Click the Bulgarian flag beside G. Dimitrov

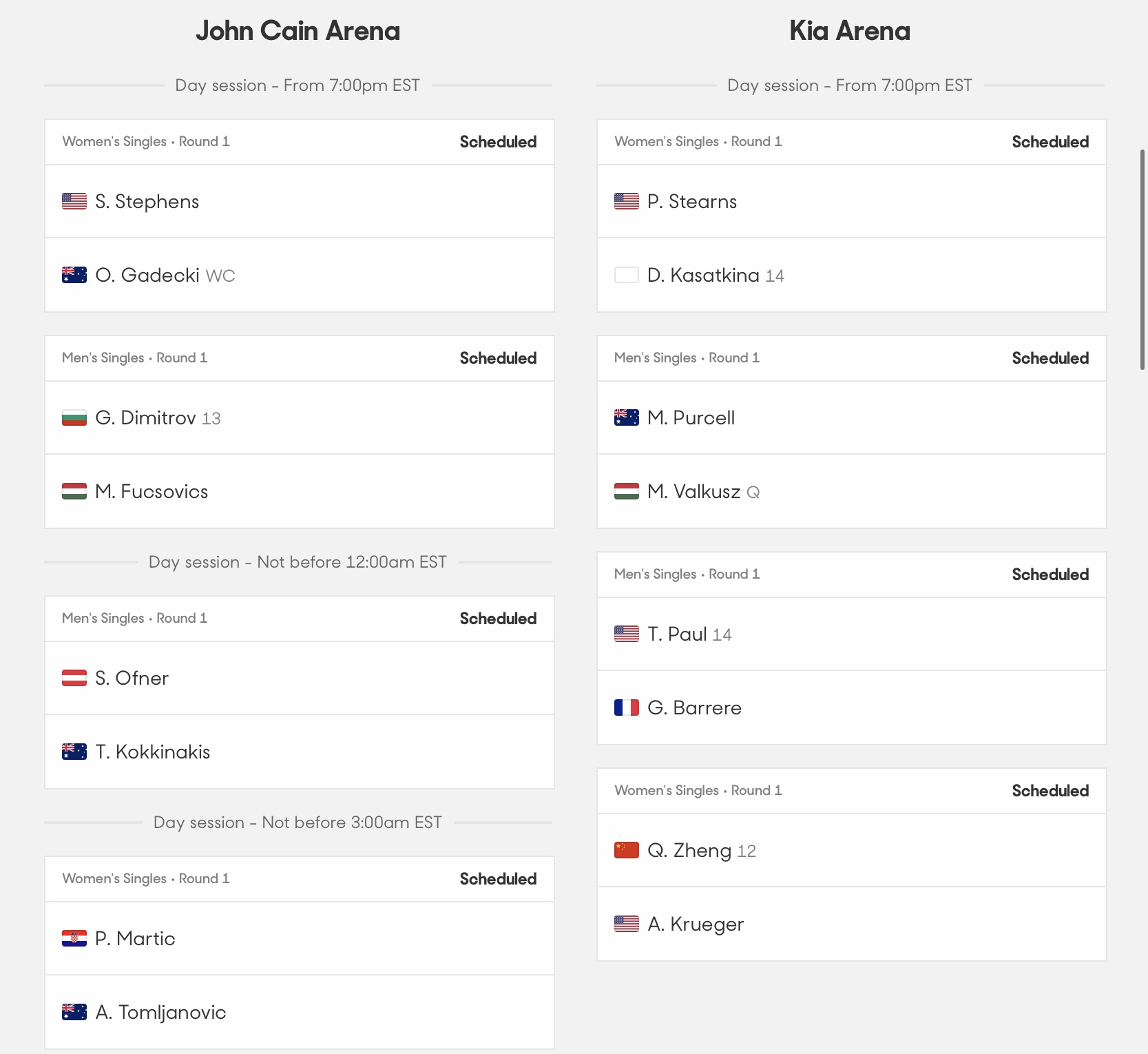(74, 417)
